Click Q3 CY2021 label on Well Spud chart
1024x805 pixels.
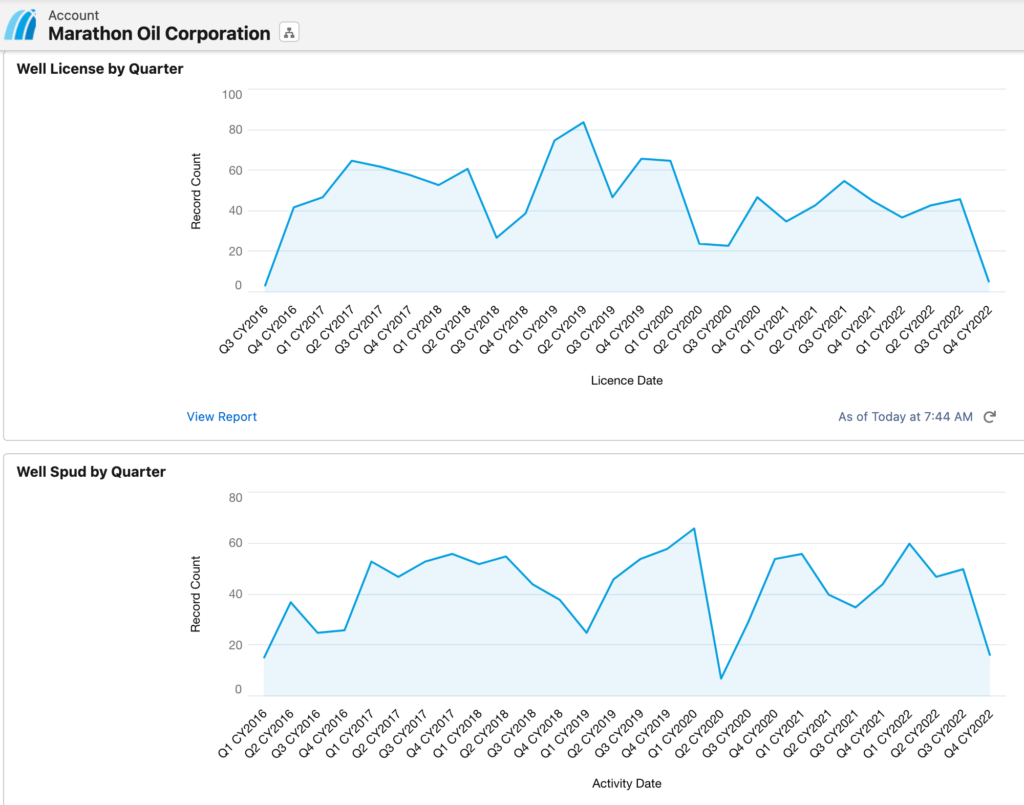(x=834, y=733)
